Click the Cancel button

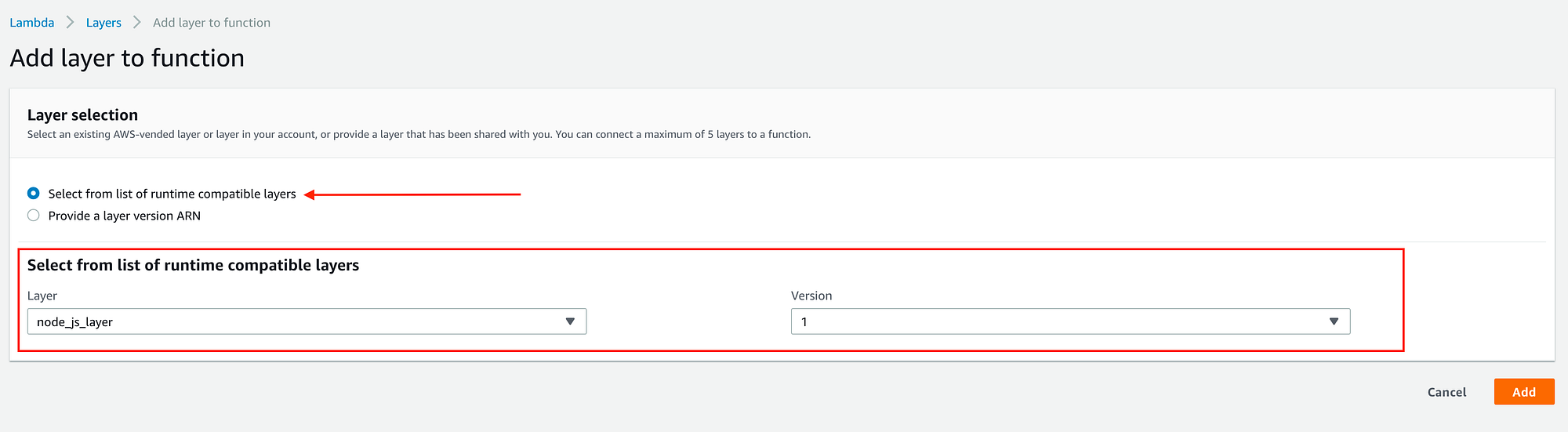(1446, 392)
